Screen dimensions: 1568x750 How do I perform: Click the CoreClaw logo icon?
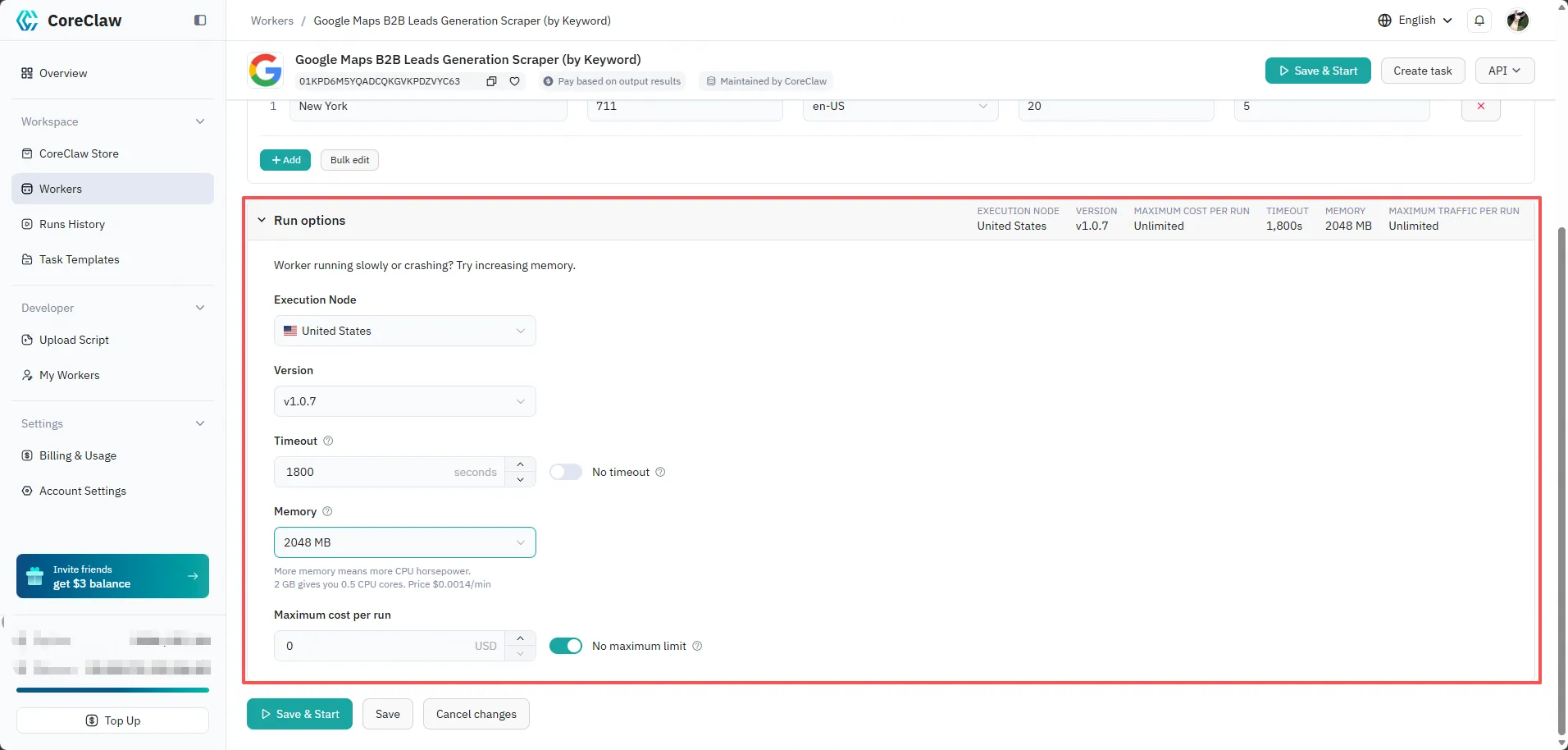pyautogui.click(x=27, y=21)
